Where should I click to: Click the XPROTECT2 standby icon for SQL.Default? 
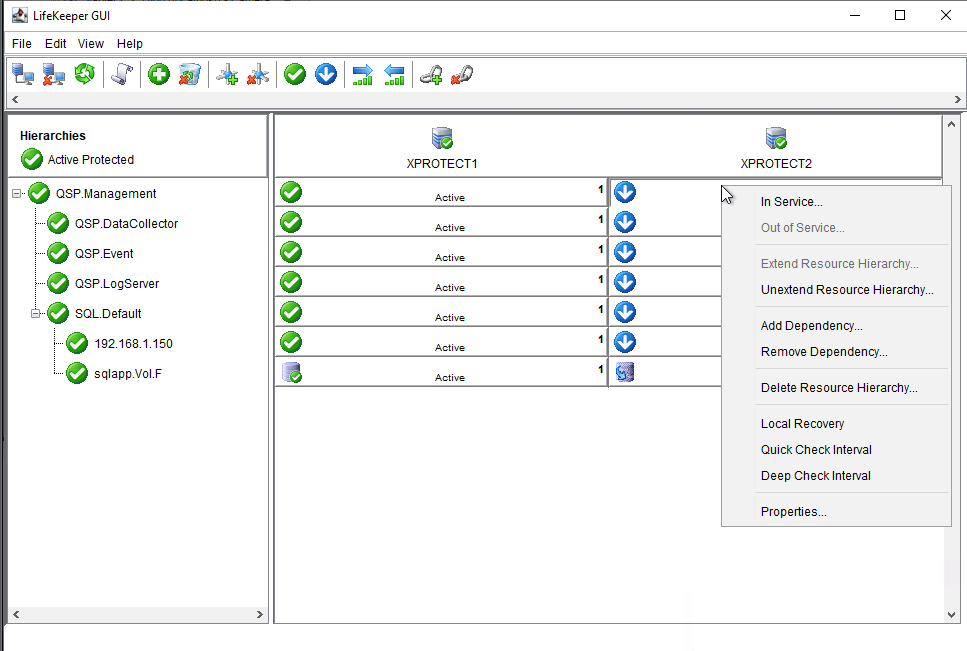(x=625, y=312)
